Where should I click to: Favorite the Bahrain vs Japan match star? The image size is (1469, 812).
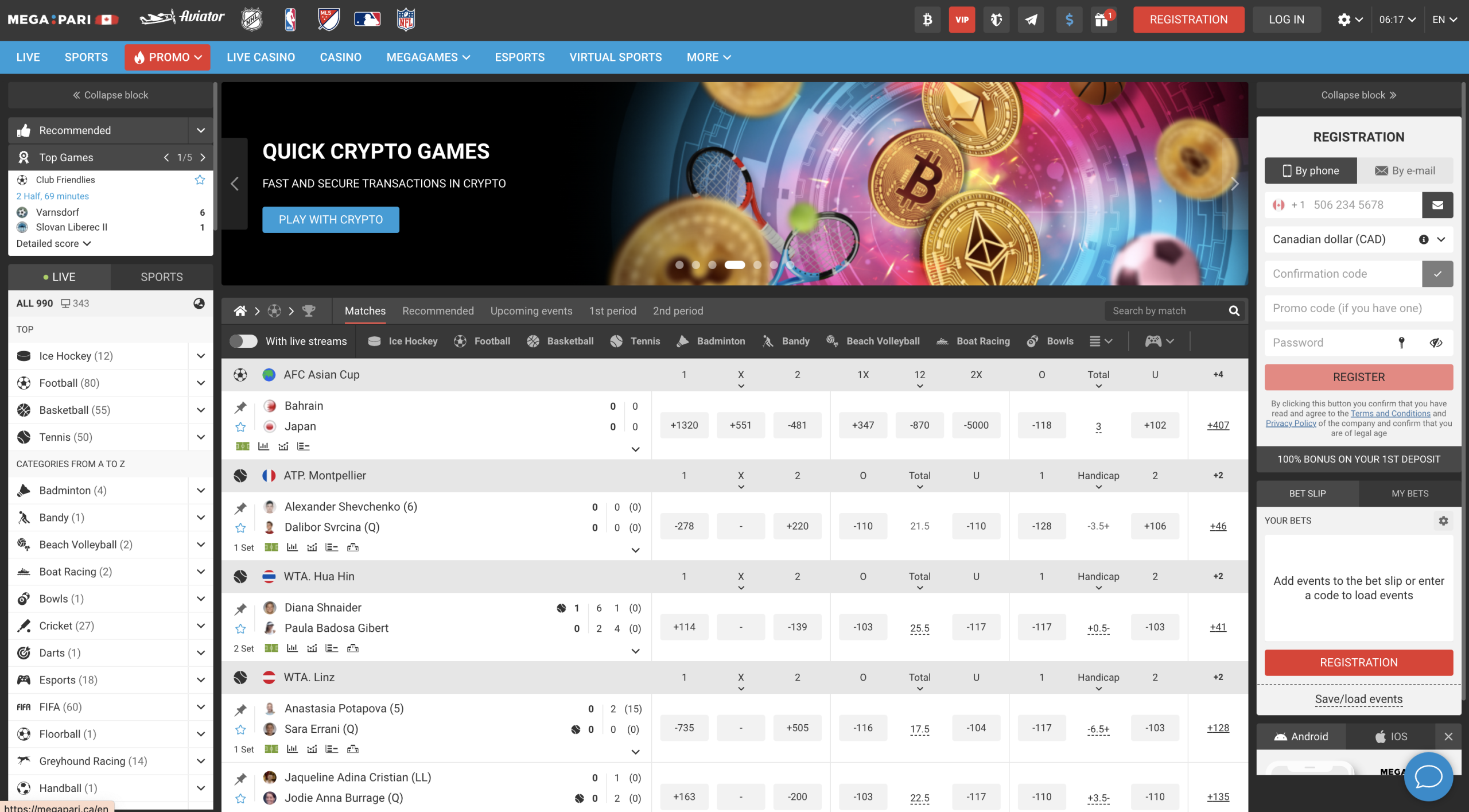point(240,427)
